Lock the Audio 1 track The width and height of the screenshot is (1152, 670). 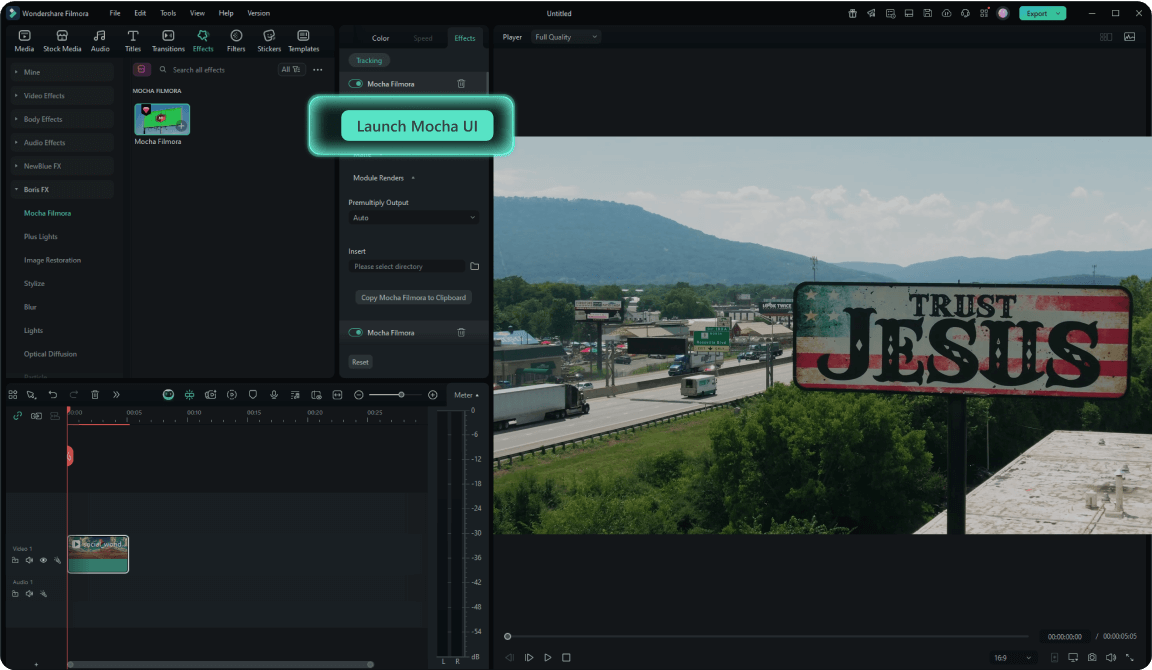coord(15,594)
